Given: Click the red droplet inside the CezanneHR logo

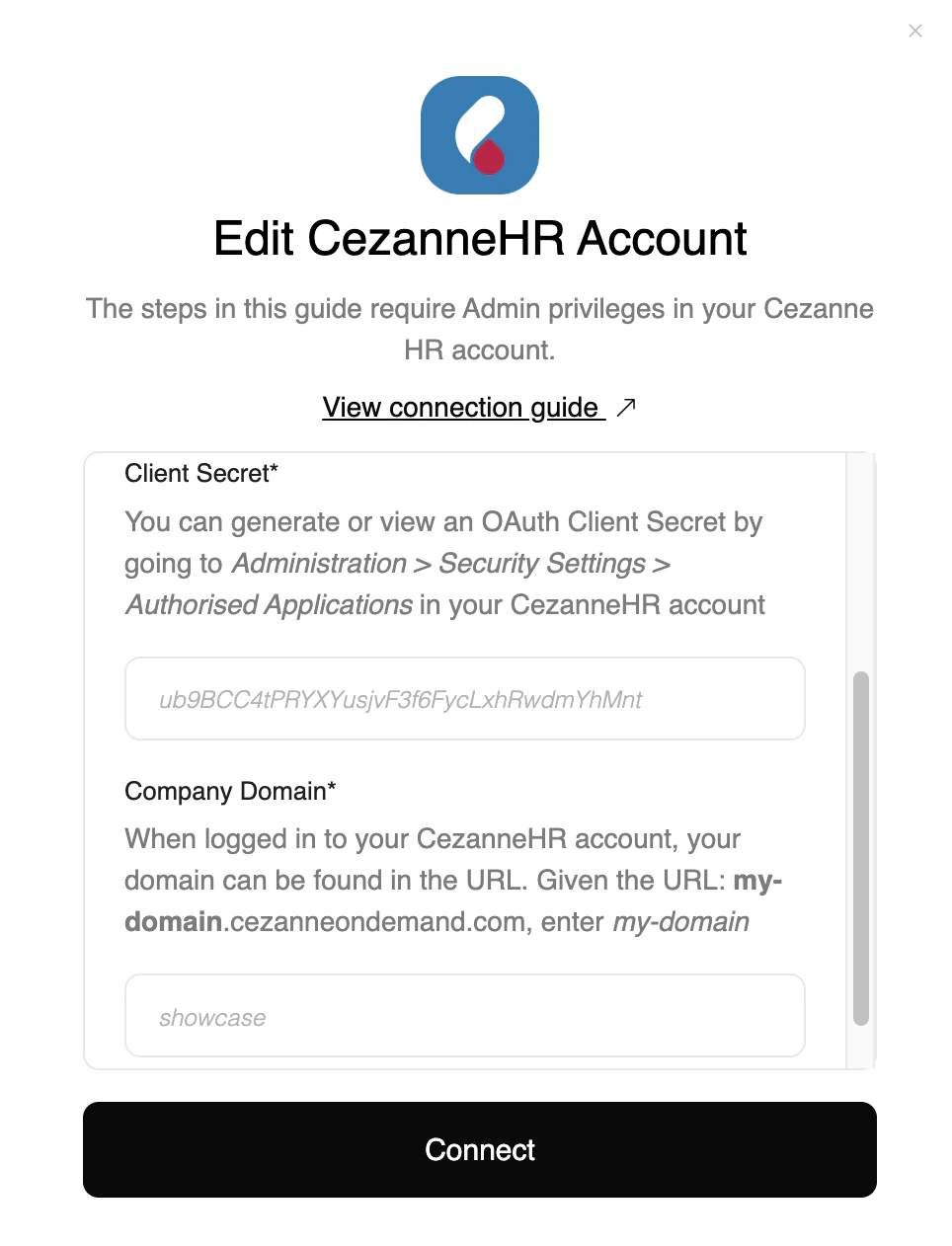Looking at the screenshot, I should [x=488, y=158].
